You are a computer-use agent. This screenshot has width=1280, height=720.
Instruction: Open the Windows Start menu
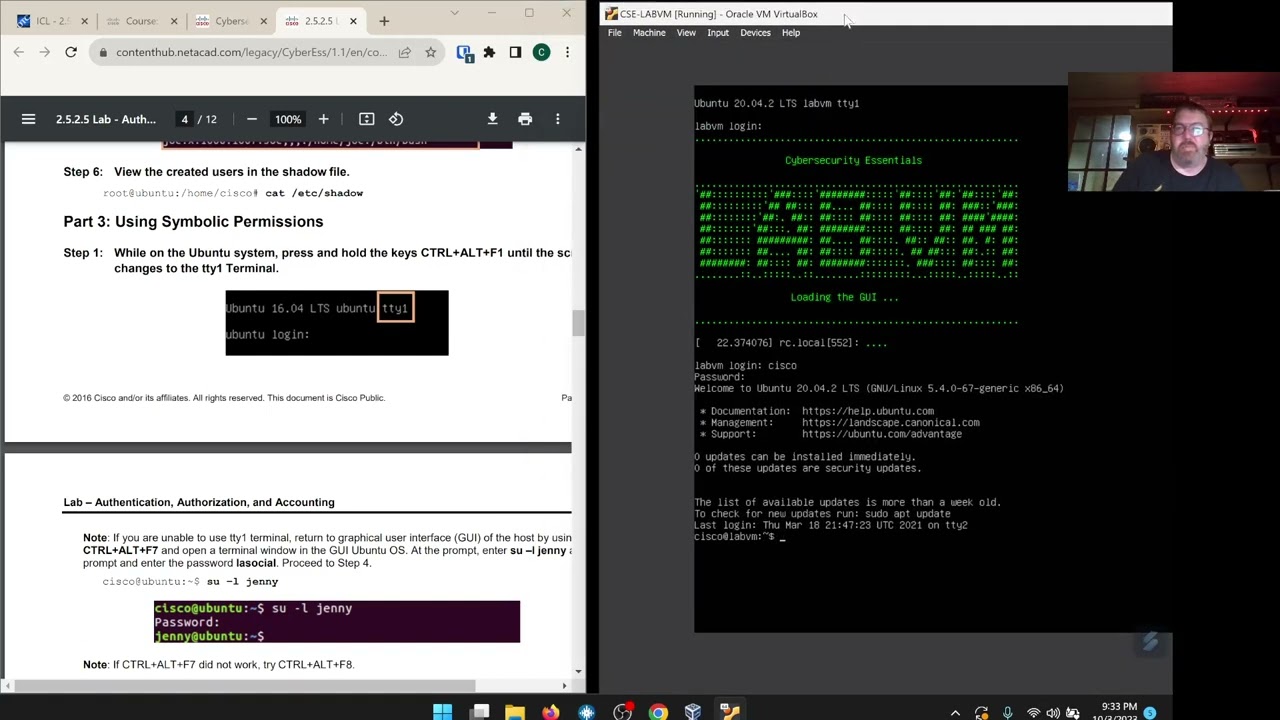(x=442, y=712)
